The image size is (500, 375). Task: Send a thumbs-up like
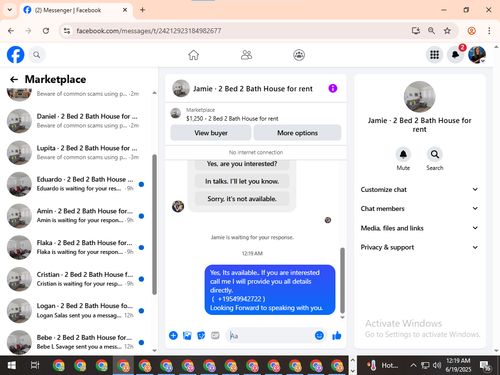pyautogui.click(x=337, y=335)
